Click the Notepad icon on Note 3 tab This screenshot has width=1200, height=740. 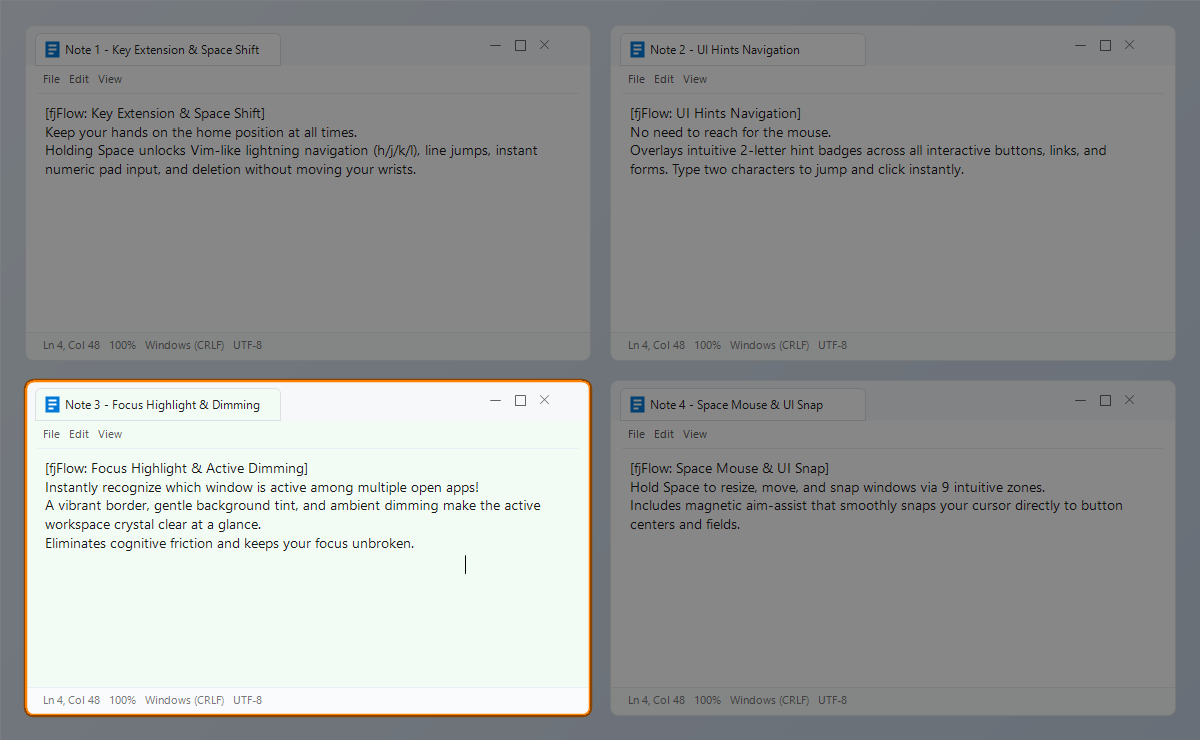pyautogui.click(x=53, y=405)
